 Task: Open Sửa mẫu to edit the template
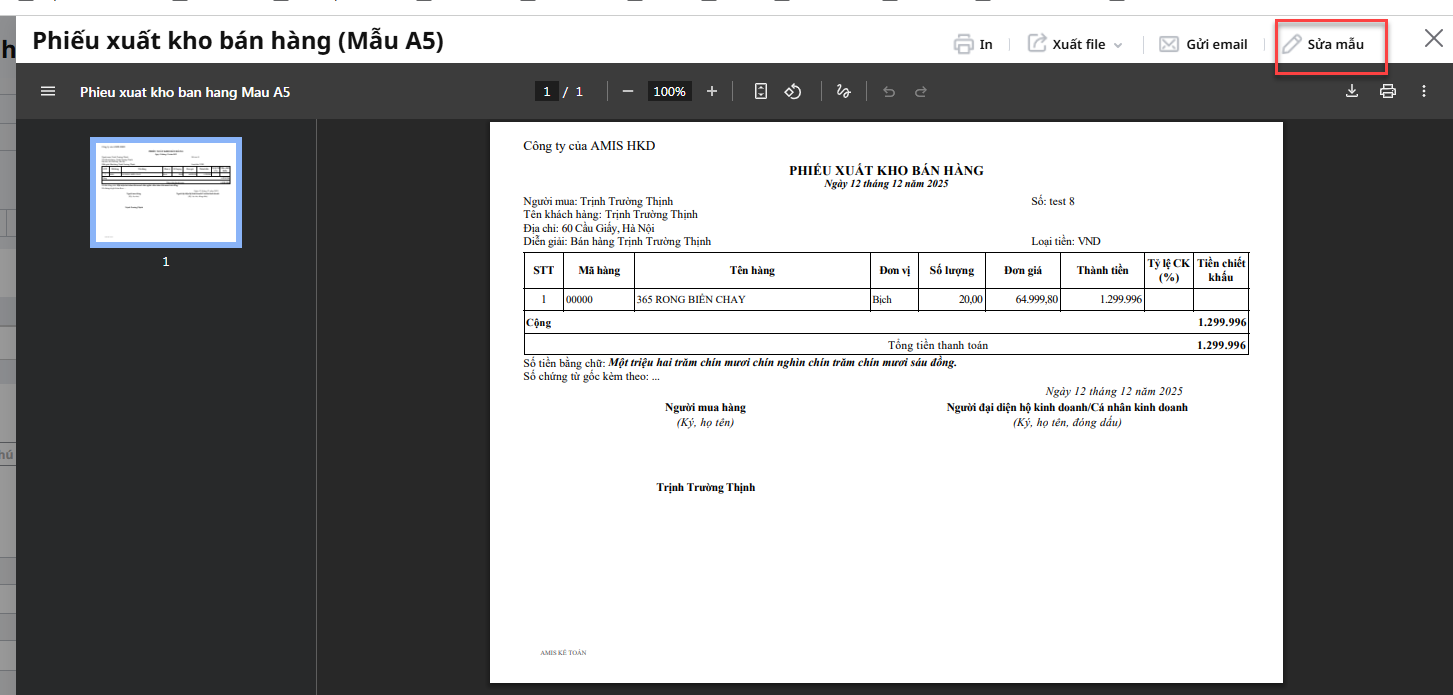tap(1324, 44)
